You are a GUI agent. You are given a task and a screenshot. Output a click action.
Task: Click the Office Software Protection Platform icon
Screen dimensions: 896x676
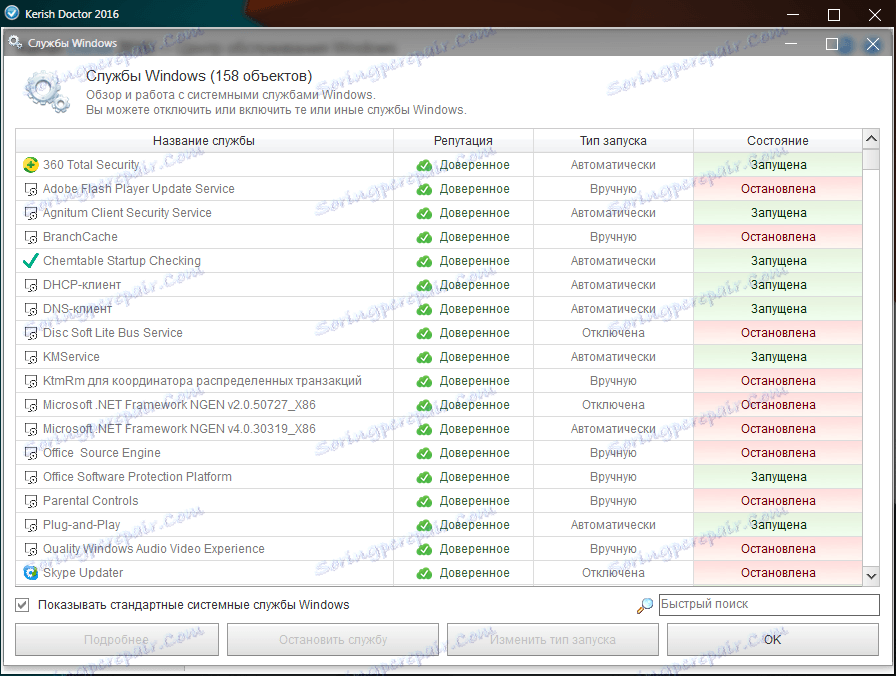pos(30,477)
